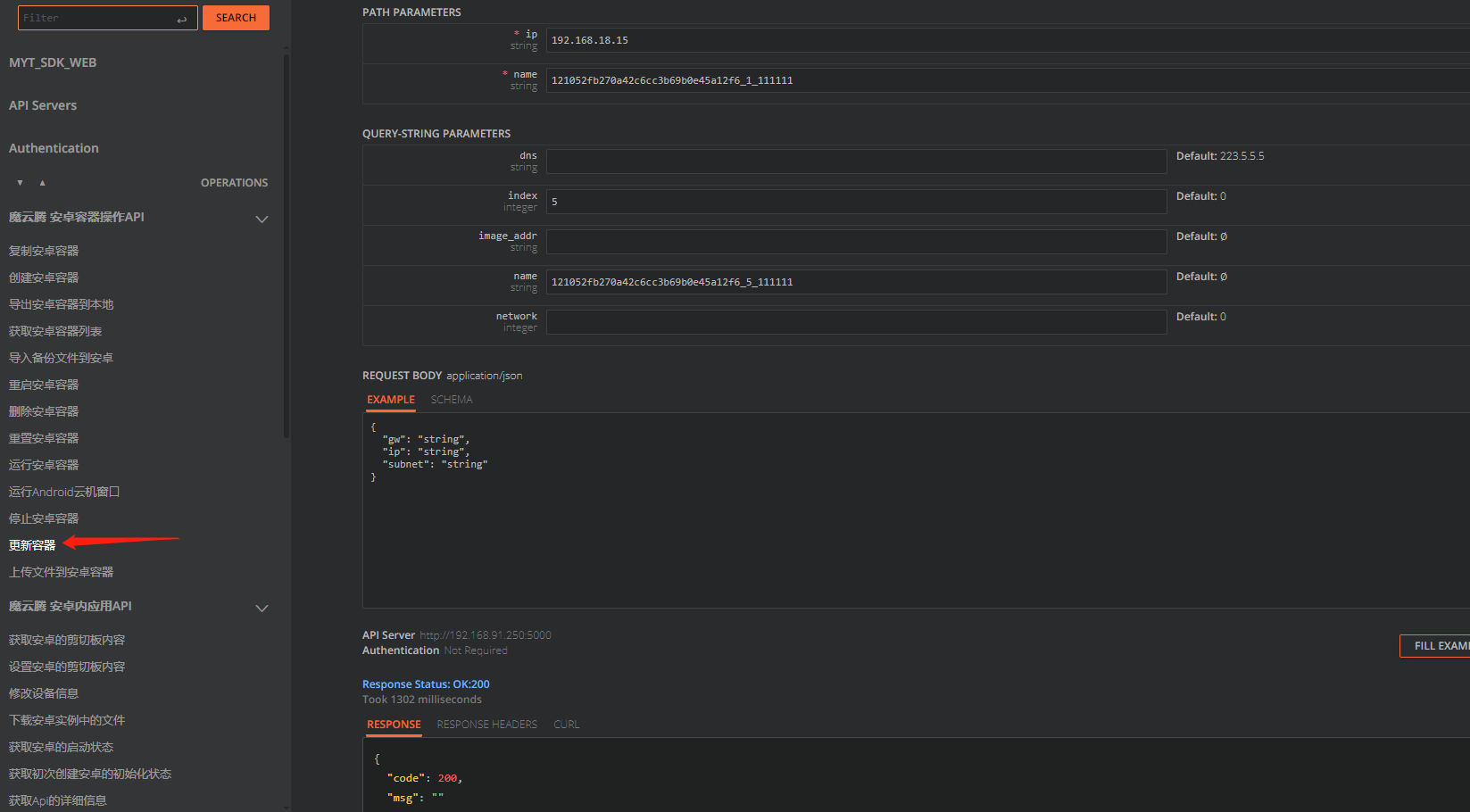Go to API Servers section
This screenshot has width=1470, height=812.
43,105
